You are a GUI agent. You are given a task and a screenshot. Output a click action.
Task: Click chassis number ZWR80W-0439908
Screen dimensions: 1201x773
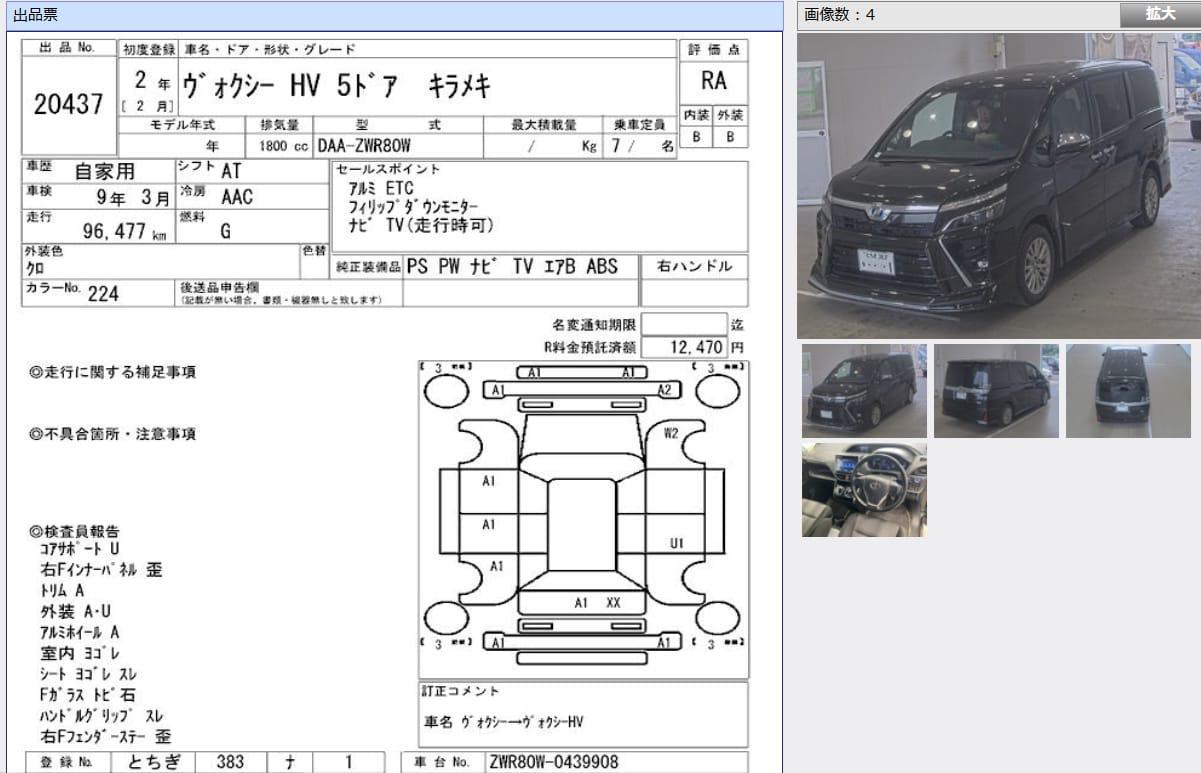click(553, 762)
